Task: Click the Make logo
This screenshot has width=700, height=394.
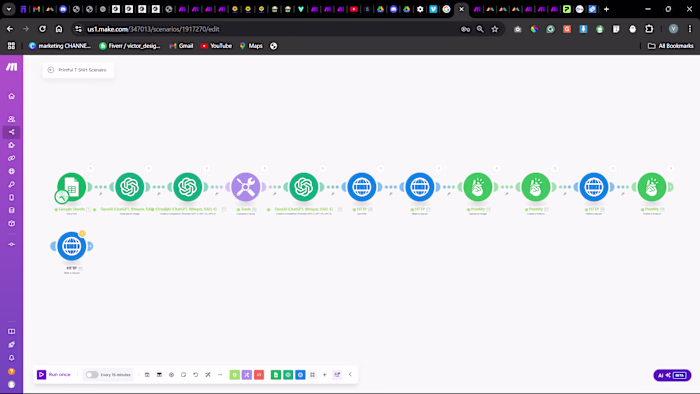Action: (12, 67)
